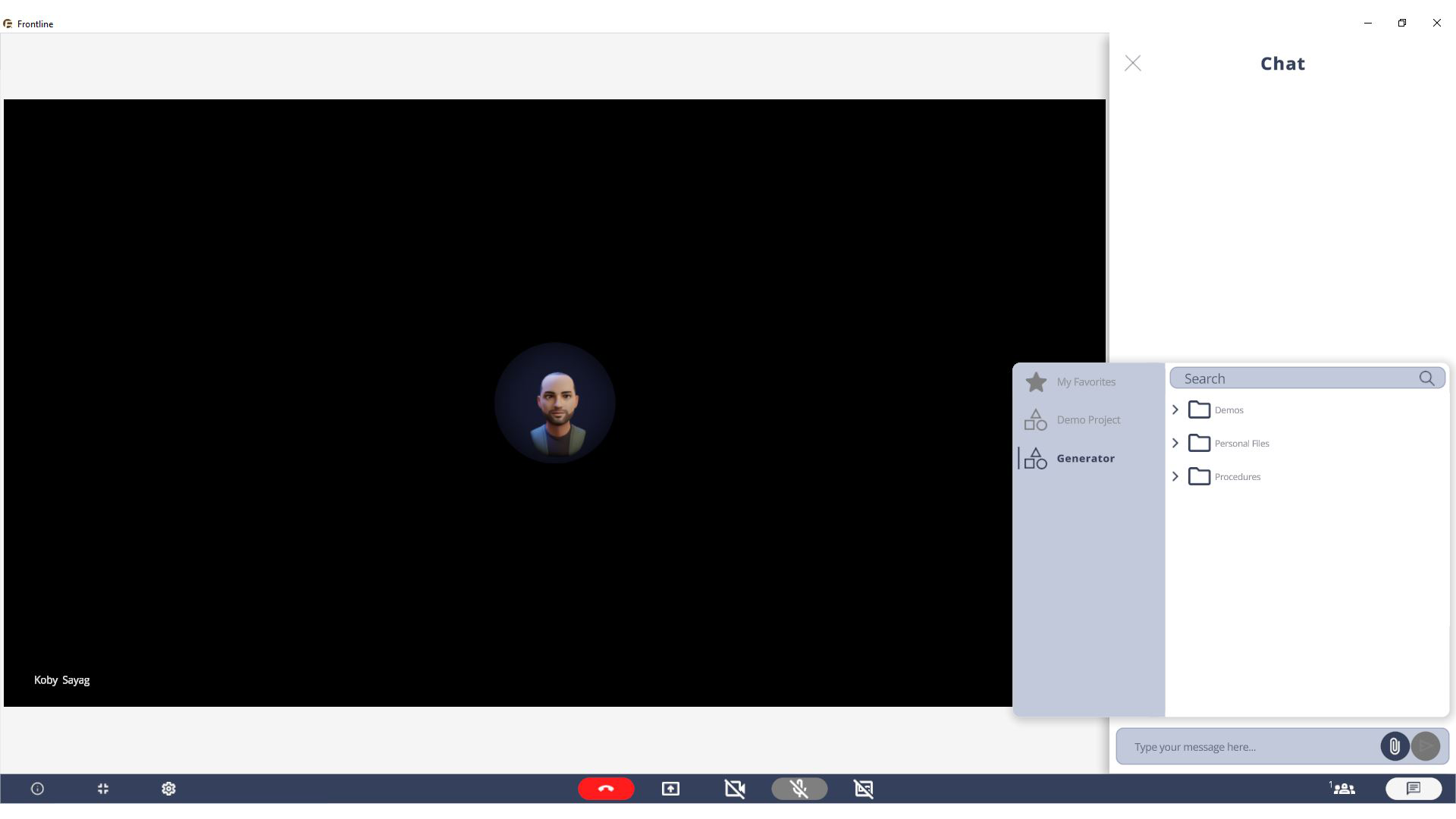Expand the Demos folder

click(x=1175, y=409)
